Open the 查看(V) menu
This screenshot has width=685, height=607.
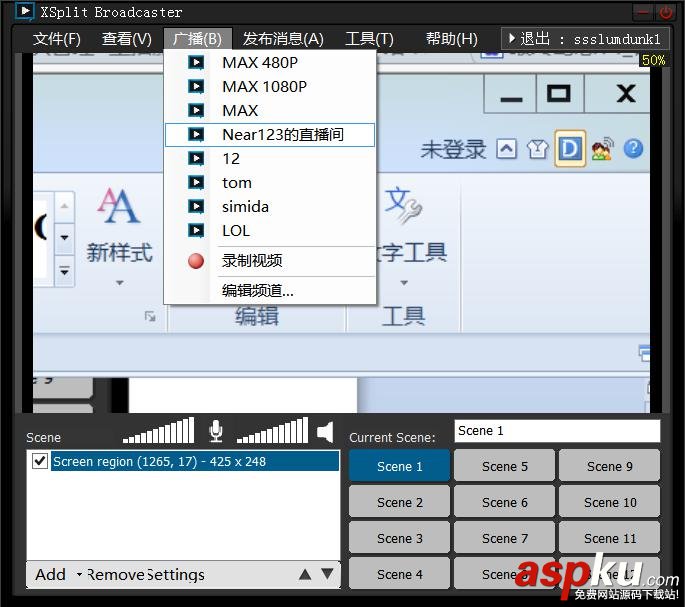127,39
